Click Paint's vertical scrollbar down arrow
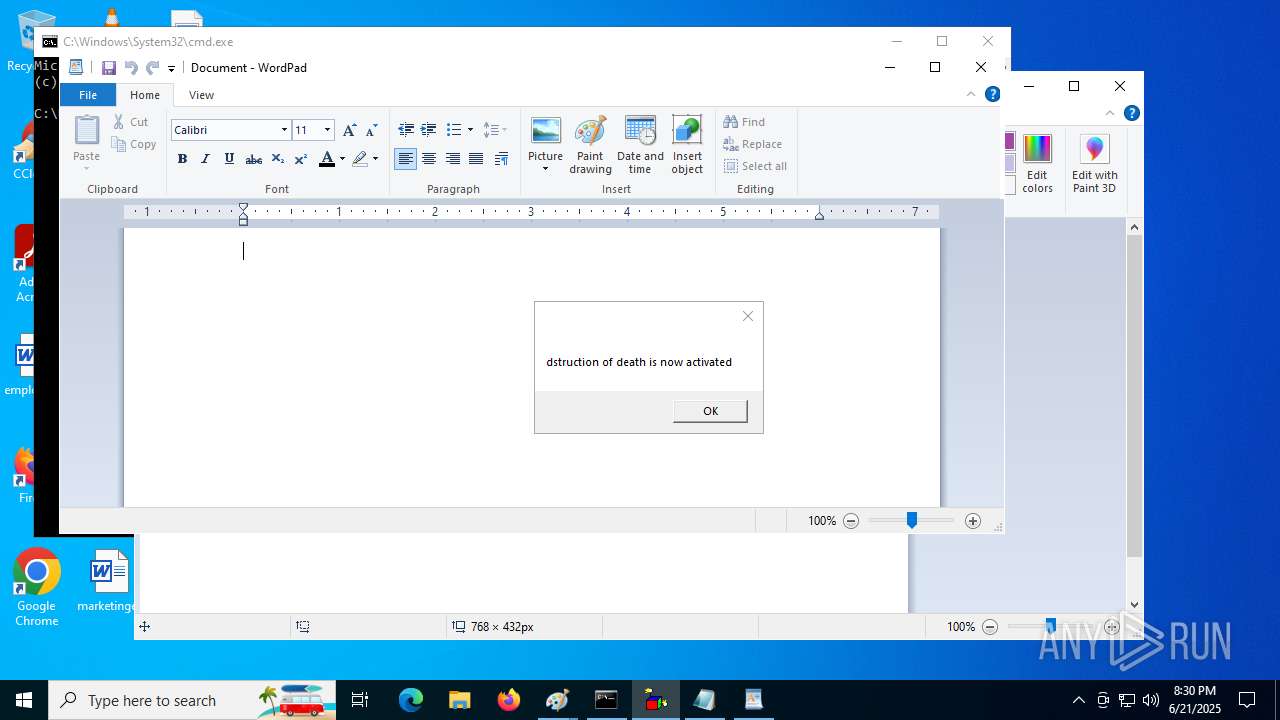 tap(1134, 604)
